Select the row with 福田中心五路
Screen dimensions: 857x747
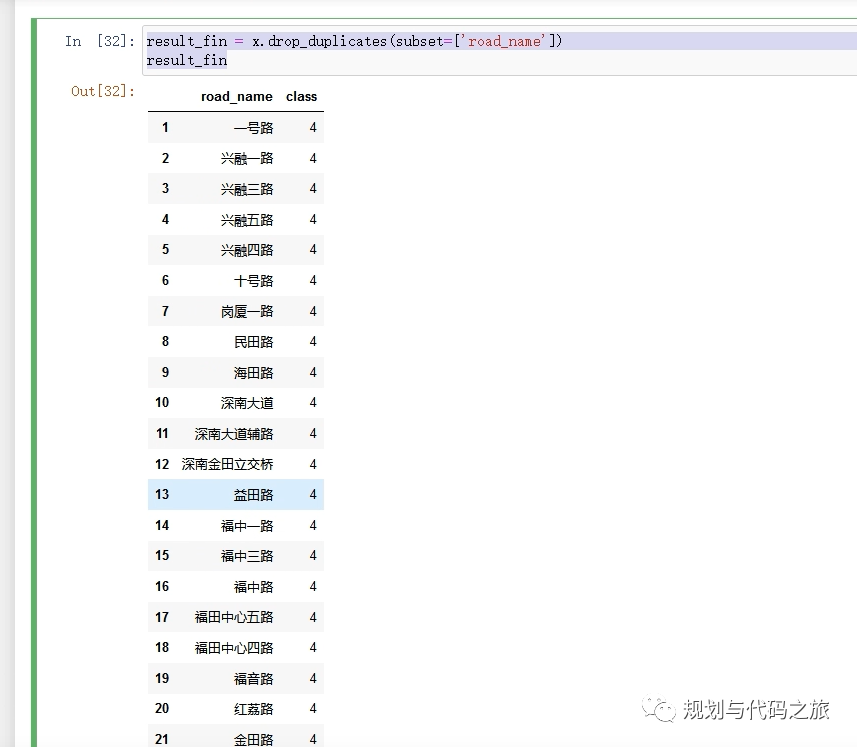[x=236, y=617]
